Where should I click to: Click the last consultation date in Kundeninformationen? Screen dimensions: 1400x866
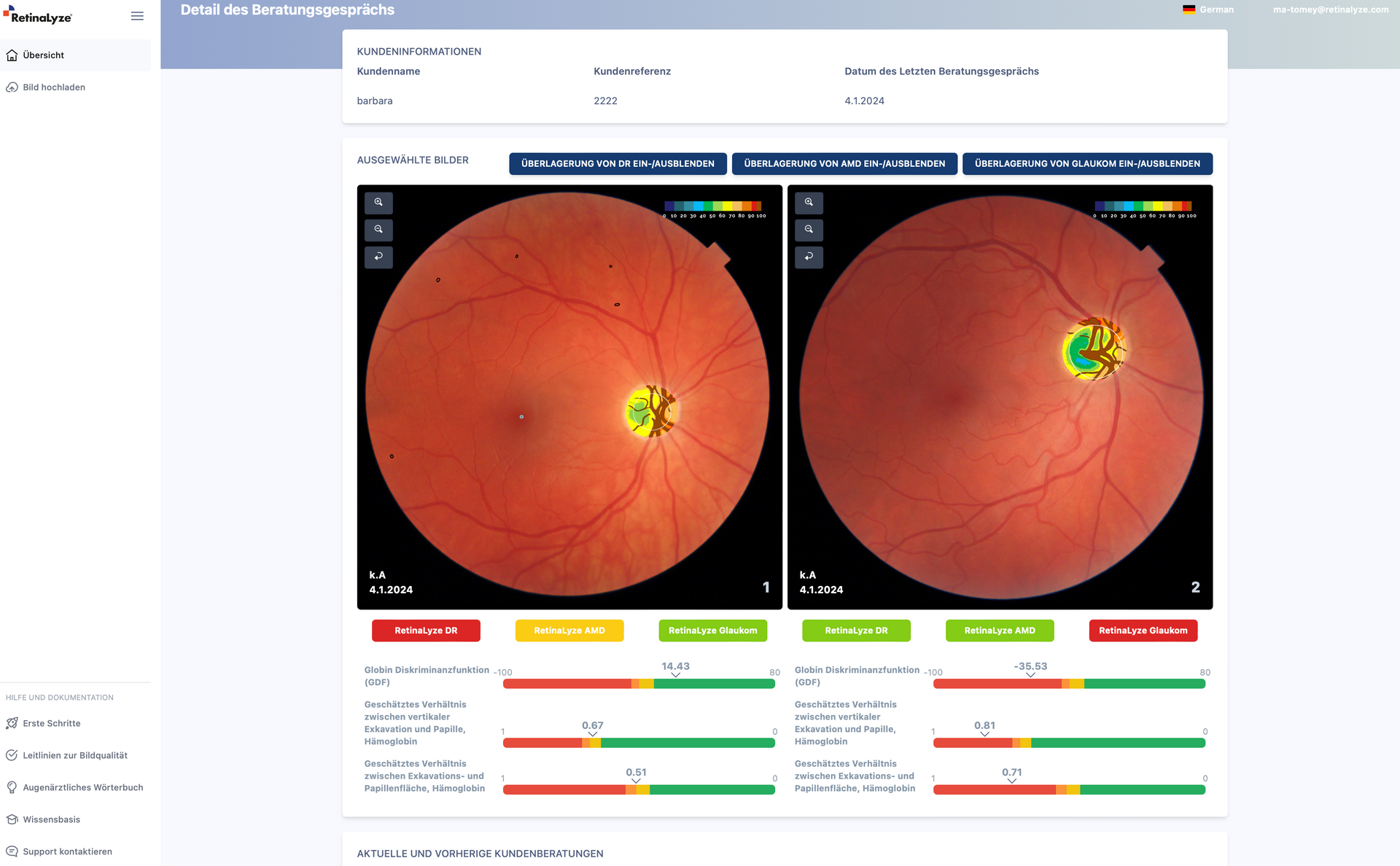[864, 101]
